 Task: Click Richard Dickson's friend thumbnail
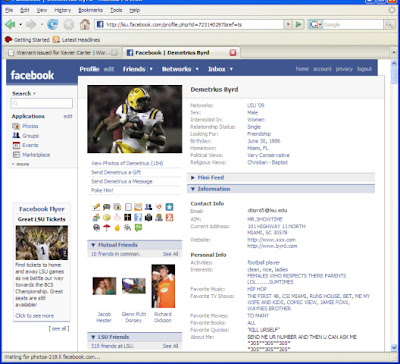[x=163, y=286]
